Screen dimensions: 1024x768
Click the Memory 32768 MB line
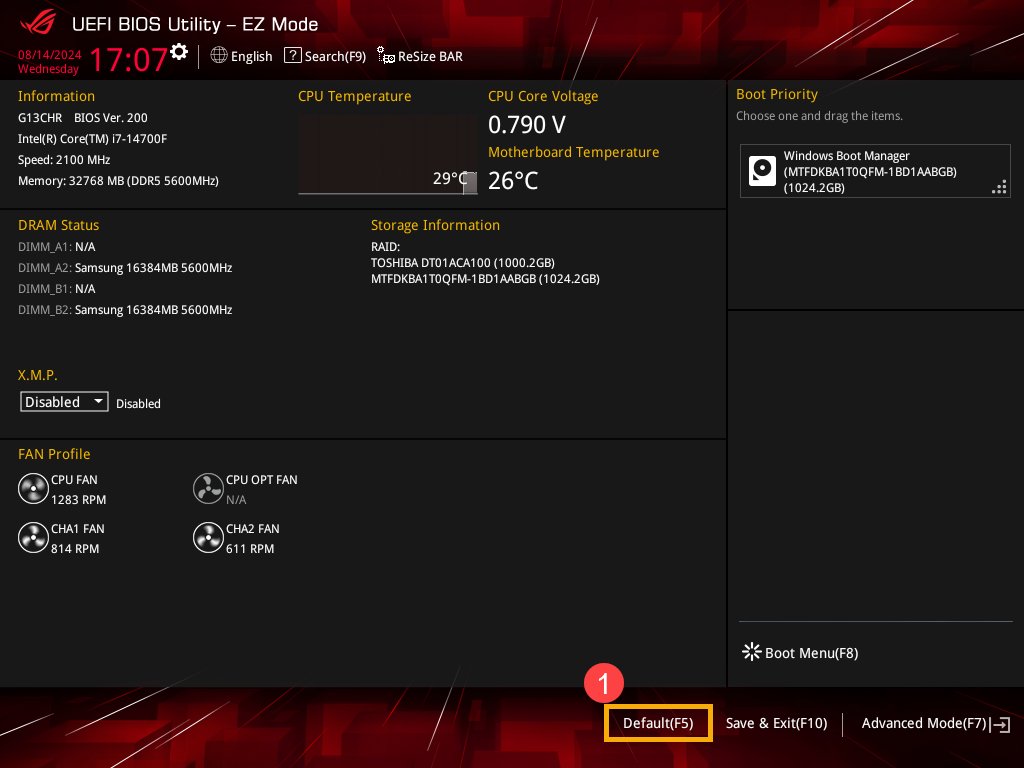point(118,181)
